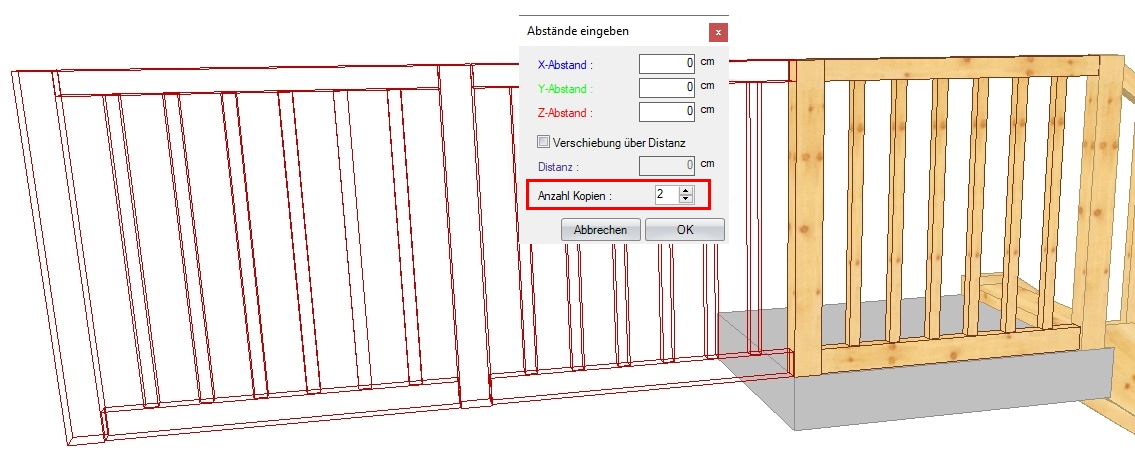Click the Verschiebung über Distanz label text
1135x467 pixels.
(618, 143)
